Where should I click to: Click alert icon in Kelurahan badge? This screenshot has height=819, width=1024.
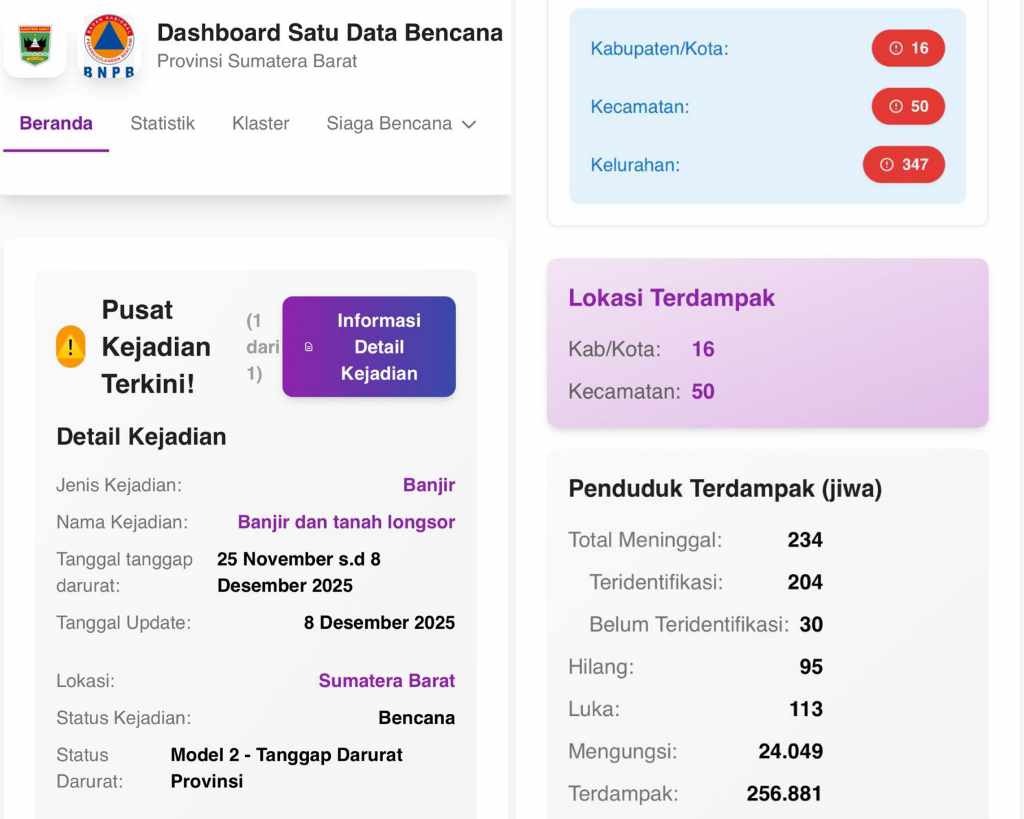tap(887, 164)
